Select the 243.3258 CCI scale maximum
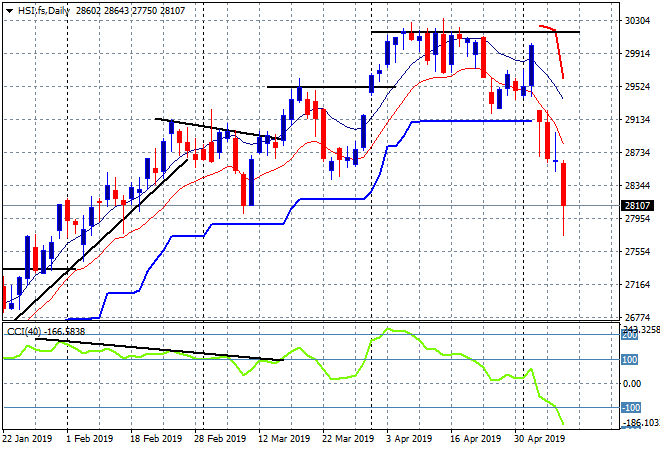This screenshot has width=660, height=450. (x=641, y=329)
